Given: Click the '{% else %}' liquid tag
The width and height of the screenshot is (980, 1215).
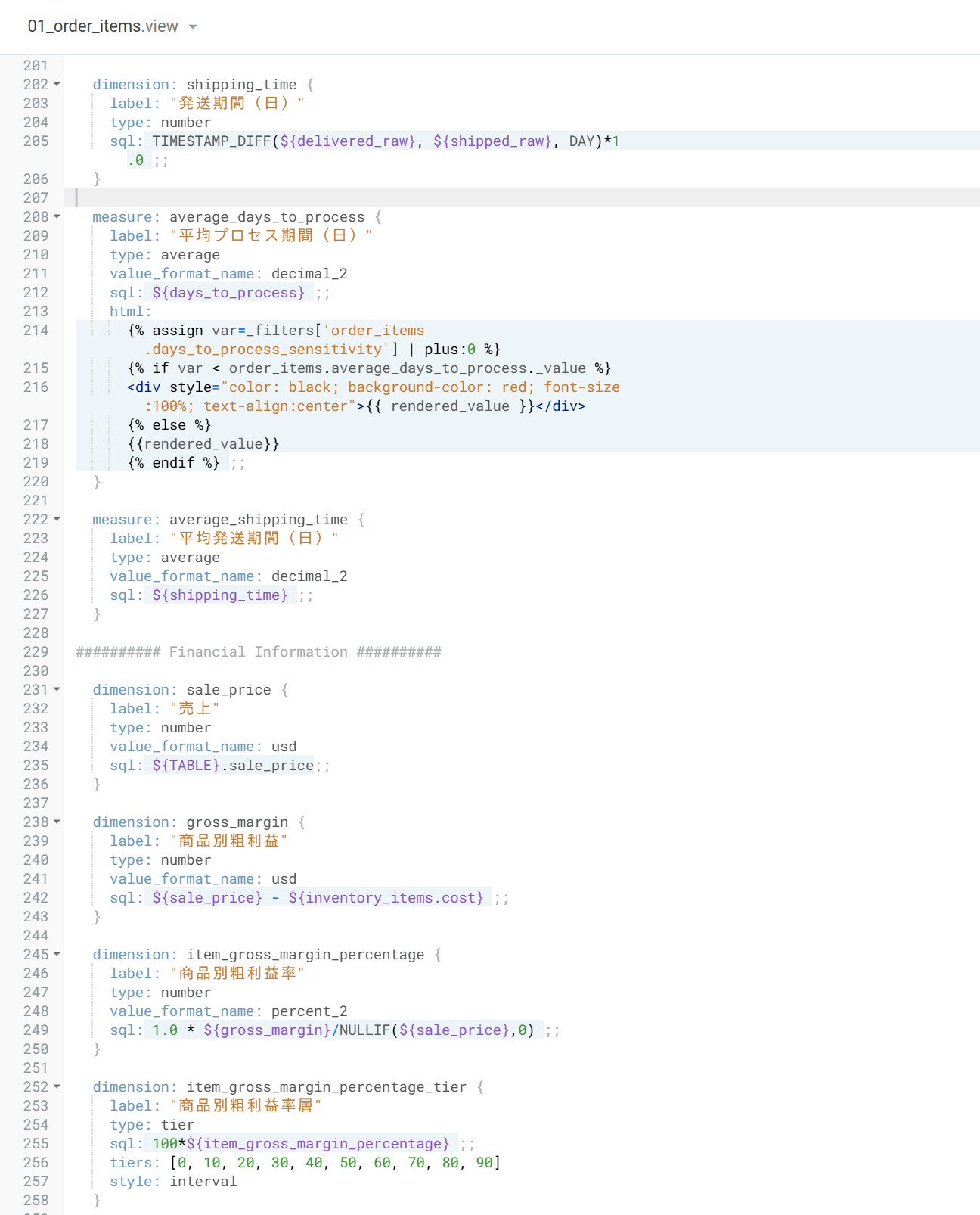Looking at the screenshot, I should (x=169, y=424).
